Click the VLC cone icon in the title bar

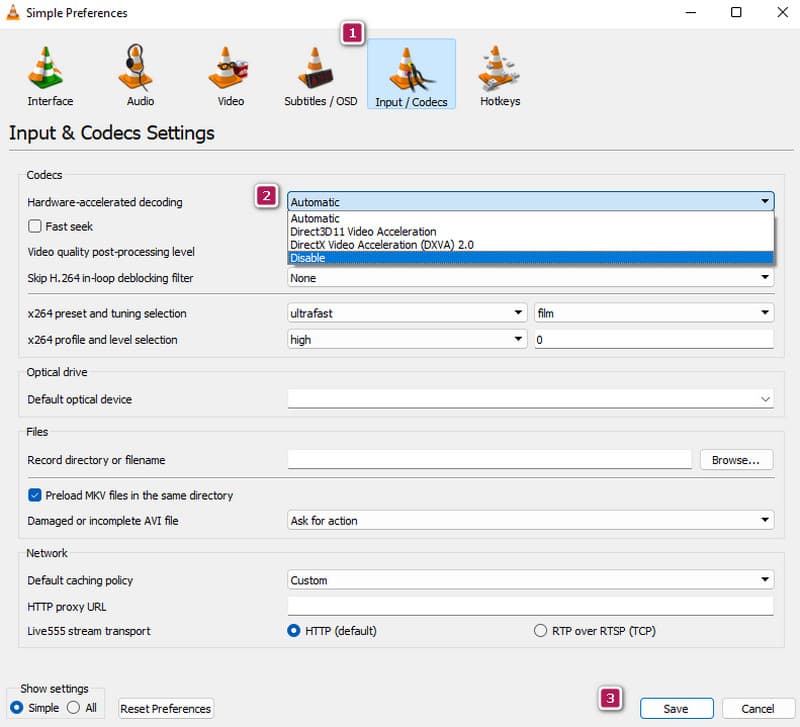[x=14, y=13]
